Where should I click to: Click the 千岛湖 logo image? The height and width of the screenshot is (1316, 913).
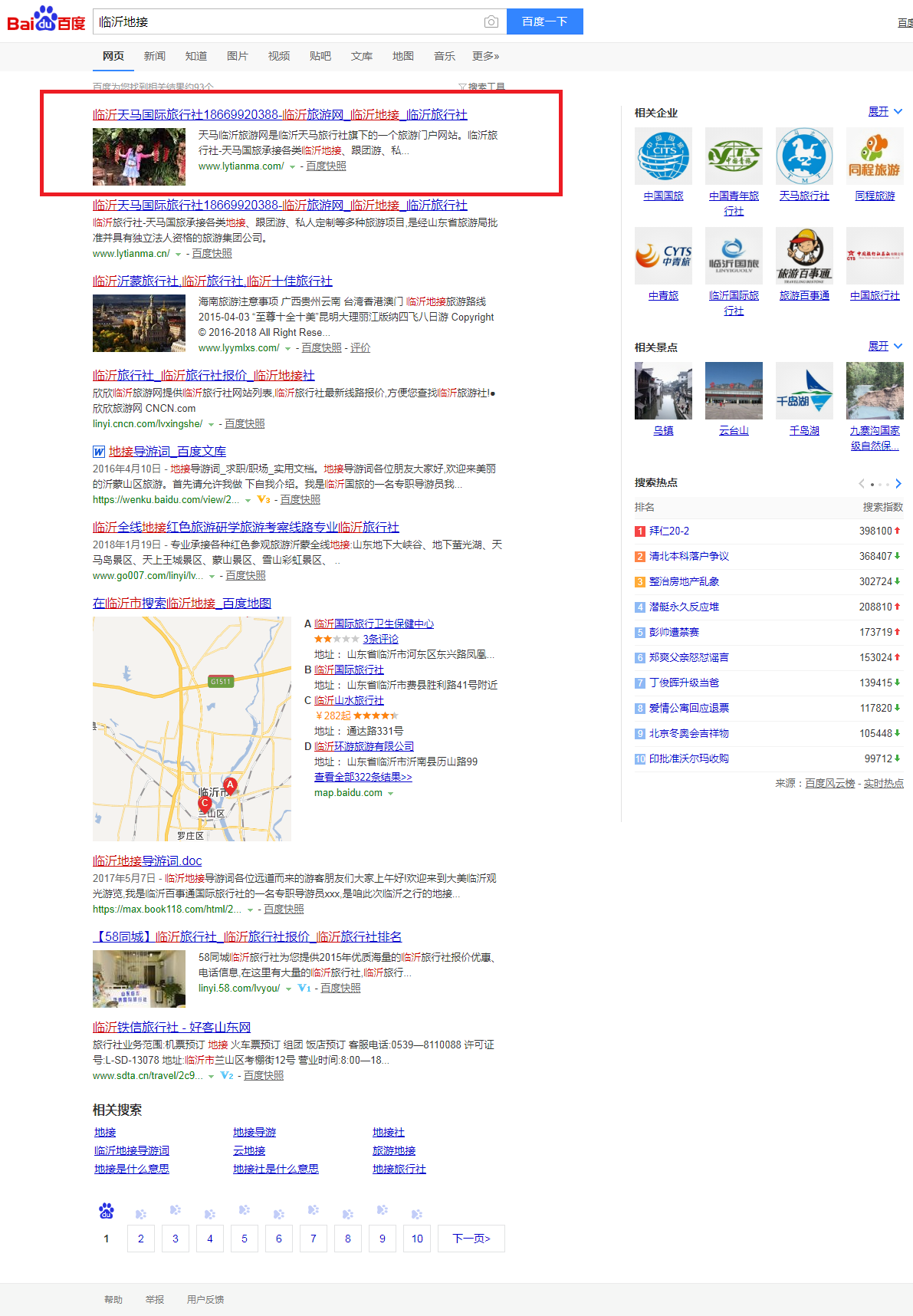804,390
